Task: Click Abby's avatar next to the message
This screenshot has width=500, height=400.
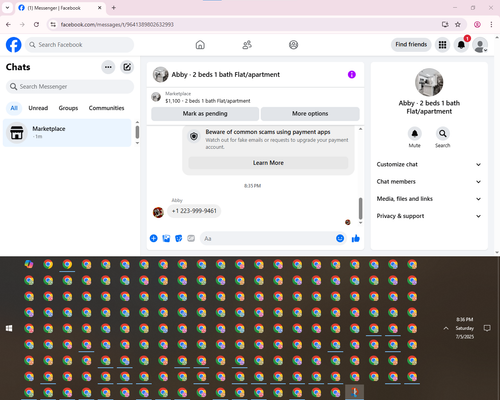Action: (x=158, y=212)
